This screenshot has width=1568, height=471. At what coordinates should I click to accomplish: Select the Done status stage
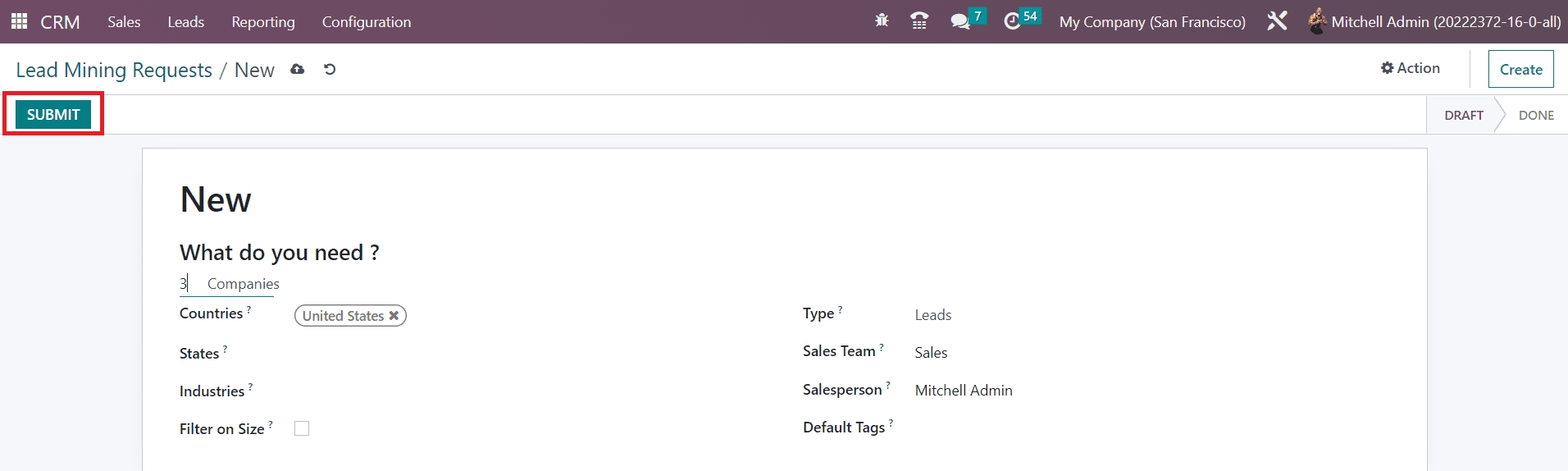click(x=1535, y=116)
